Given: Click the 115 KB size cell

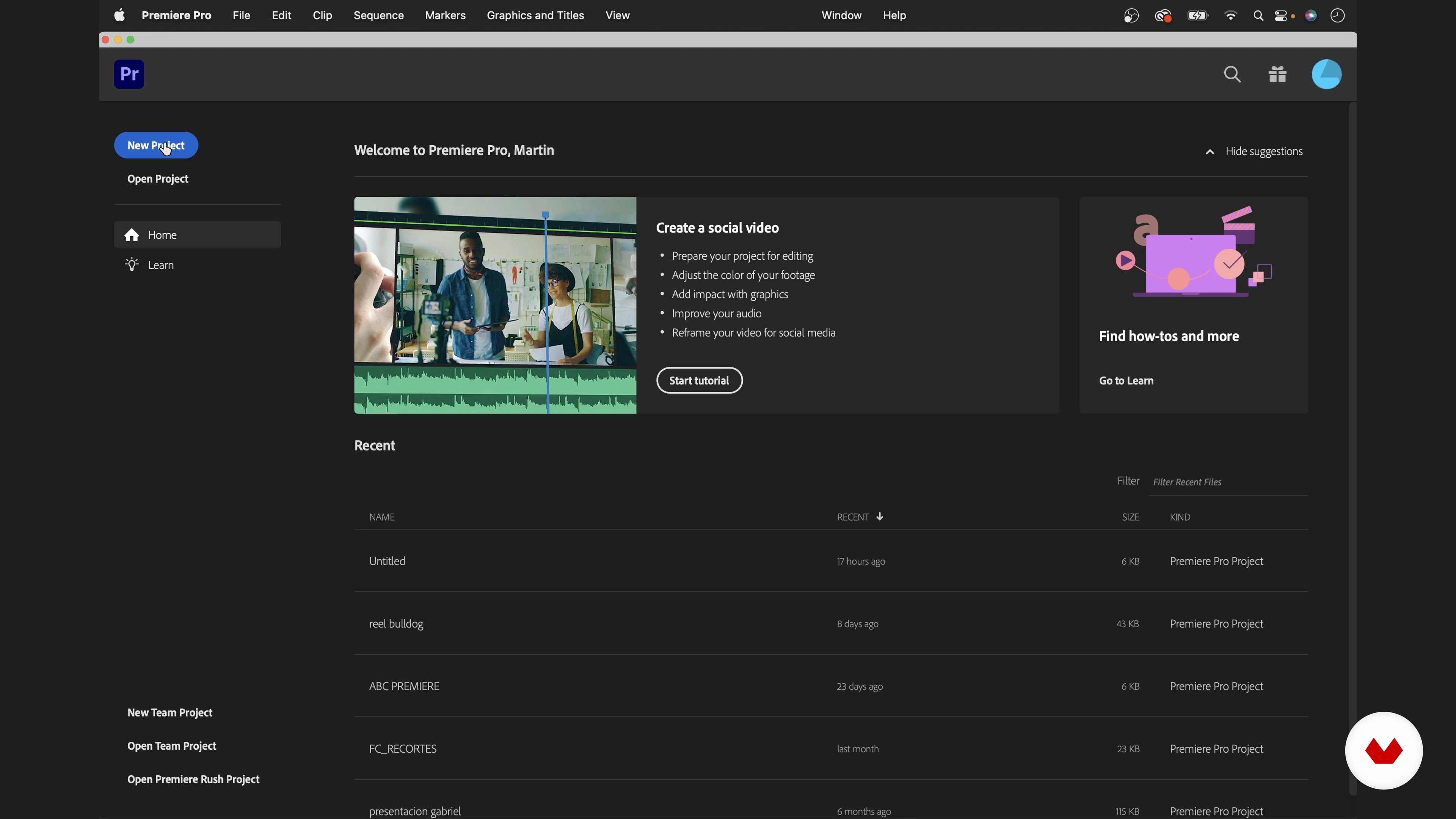Looking at the screenshot, I should tap(1127, 811).
